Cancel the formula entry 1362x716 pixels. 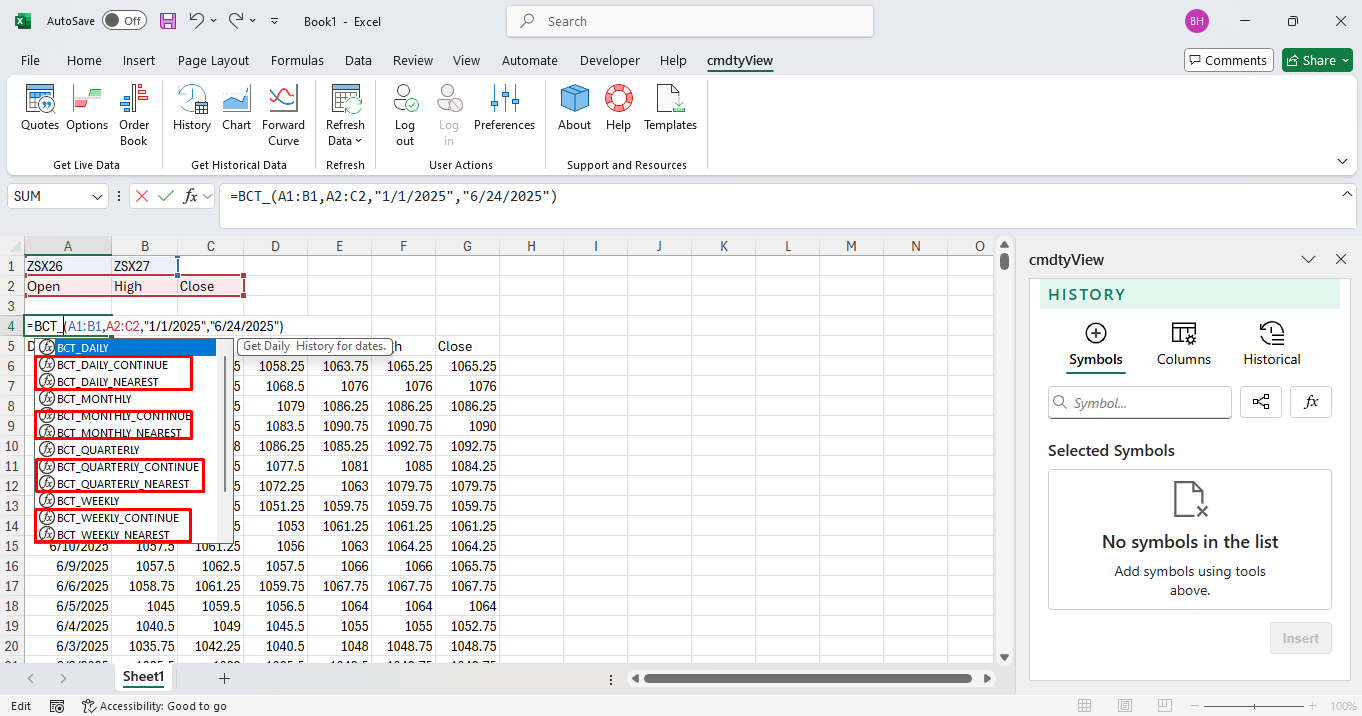pos(142,196)
